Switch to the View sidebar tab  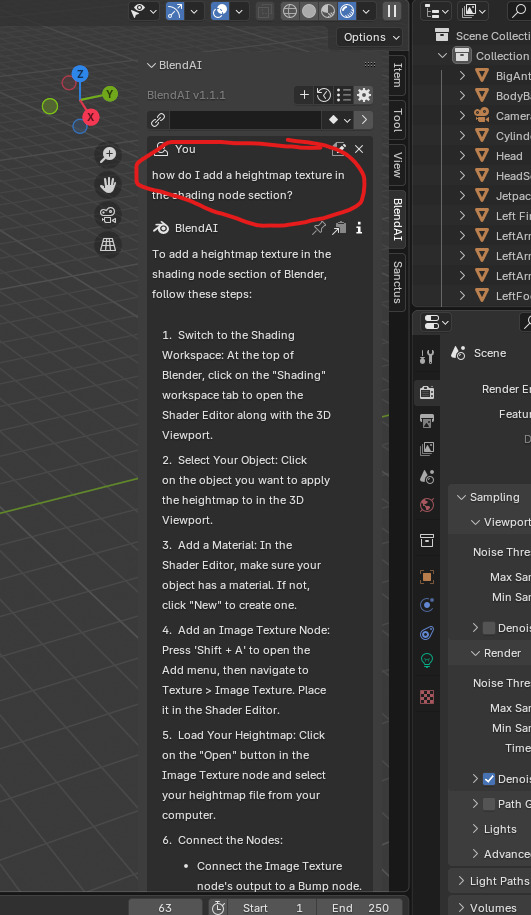point(397,165)
